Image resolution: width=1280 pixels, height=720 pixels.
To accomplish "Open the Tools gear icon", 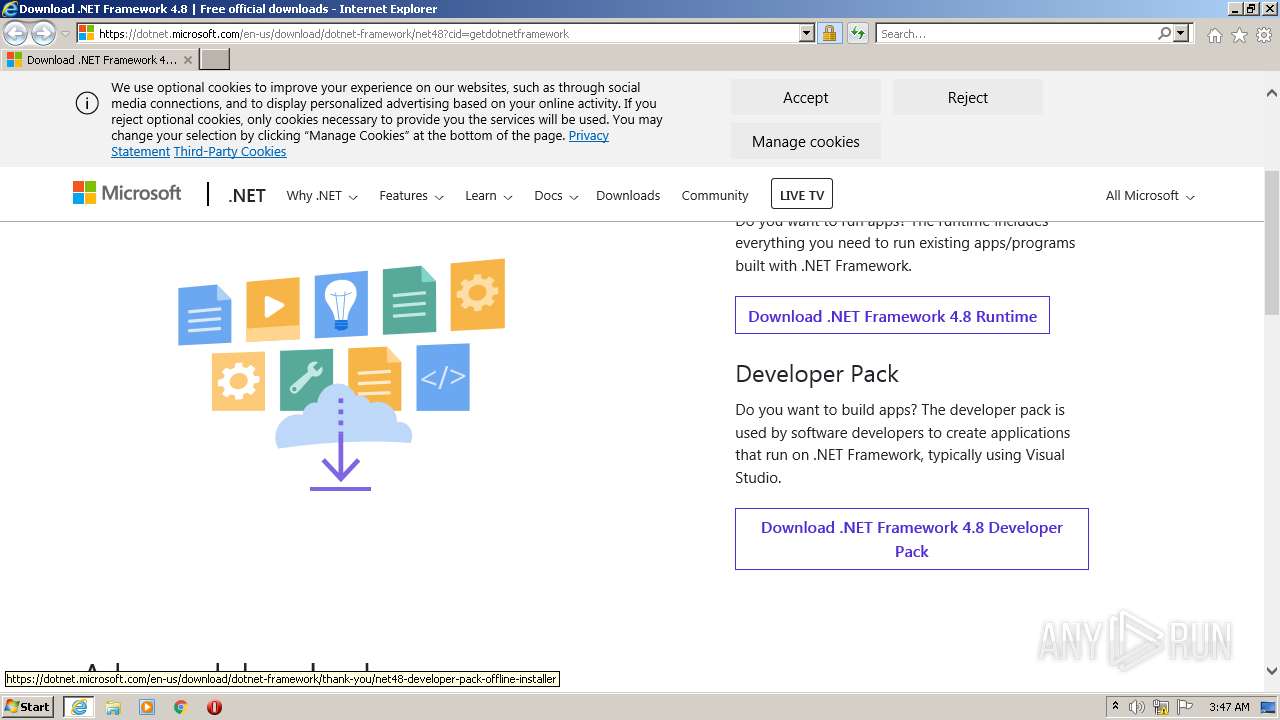I will [1264, 35].
